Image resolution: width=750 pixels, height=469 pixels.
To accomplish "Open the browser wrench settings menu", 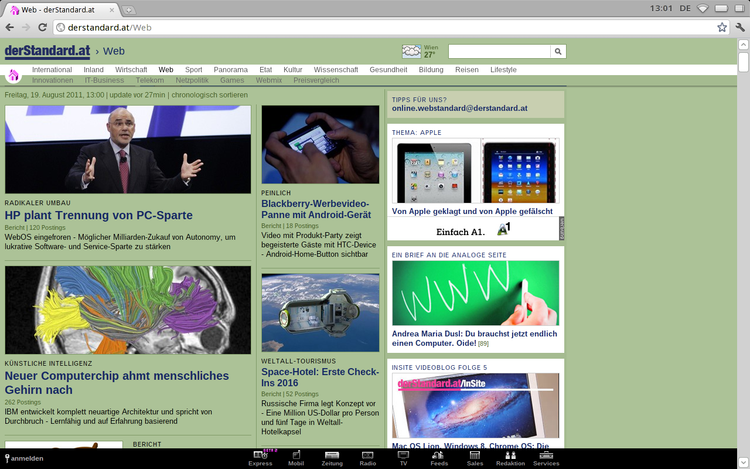I will (x=740, y=27).
